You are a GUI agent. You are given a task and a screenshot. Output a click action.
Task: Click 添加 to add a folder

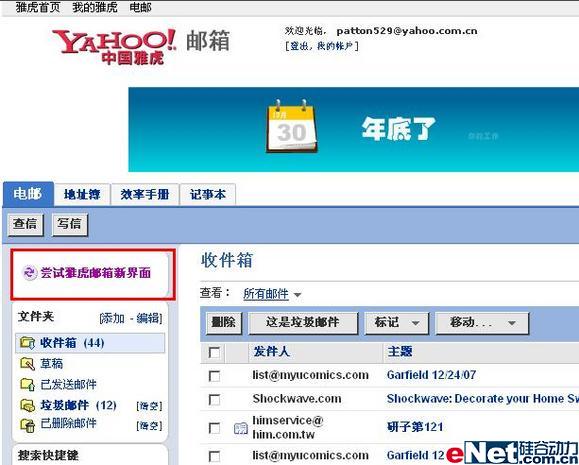[x=113, y=318]
